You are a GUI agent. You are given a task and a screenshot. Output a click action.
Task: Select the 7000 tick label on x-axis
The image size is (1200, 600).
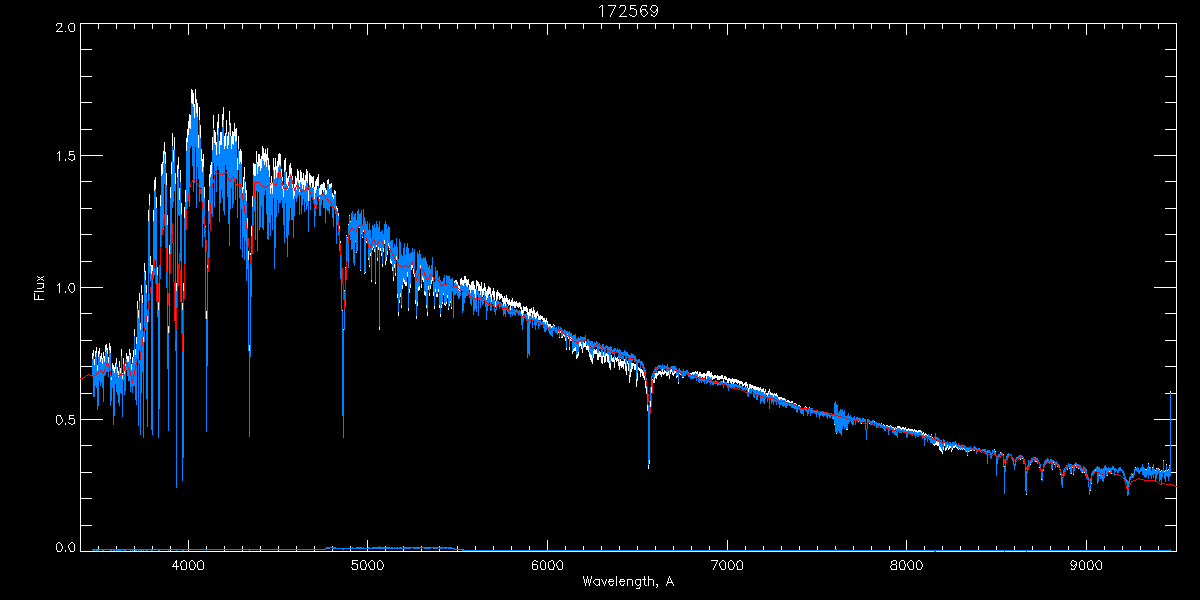click(726, 562)
